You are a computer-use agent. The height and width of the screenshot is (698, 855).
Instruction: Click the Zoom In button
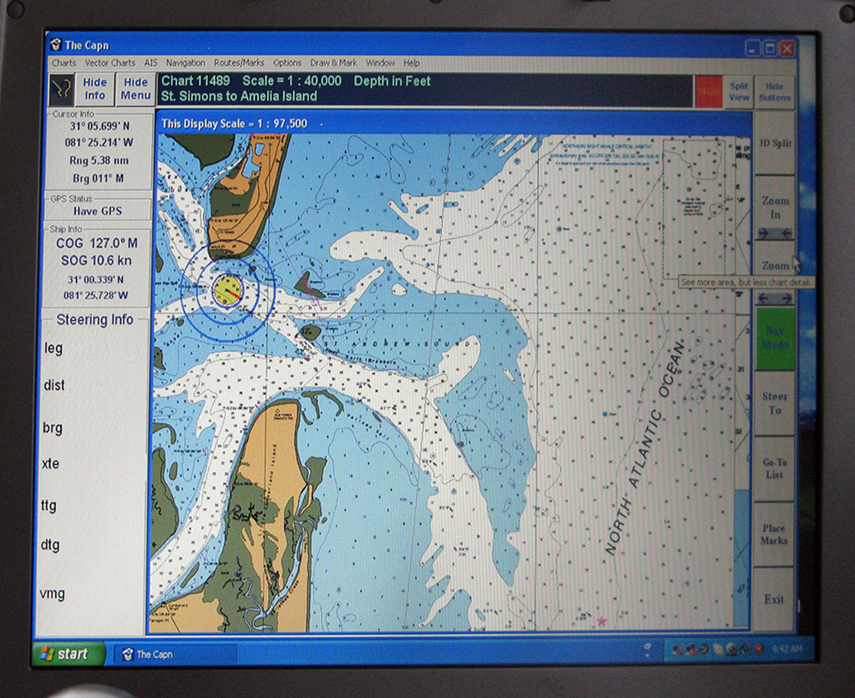[775, 208]
